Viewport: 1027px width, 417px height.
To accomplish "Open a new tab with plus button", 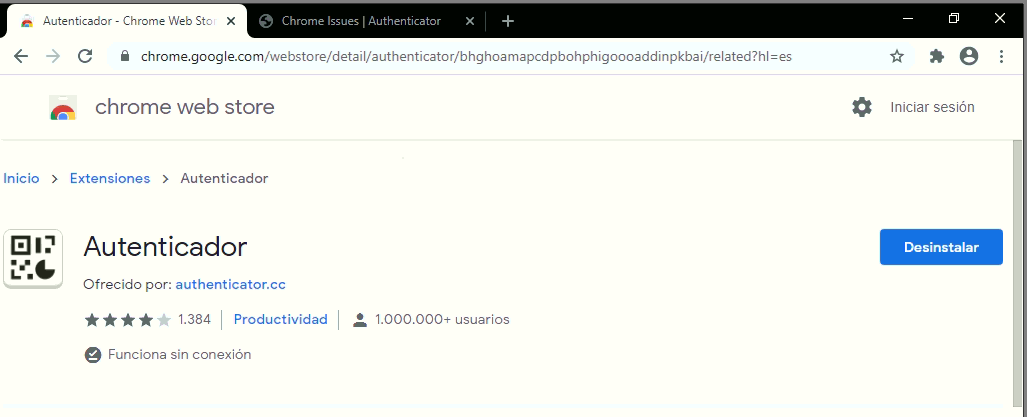I will [x=508, y=21].
